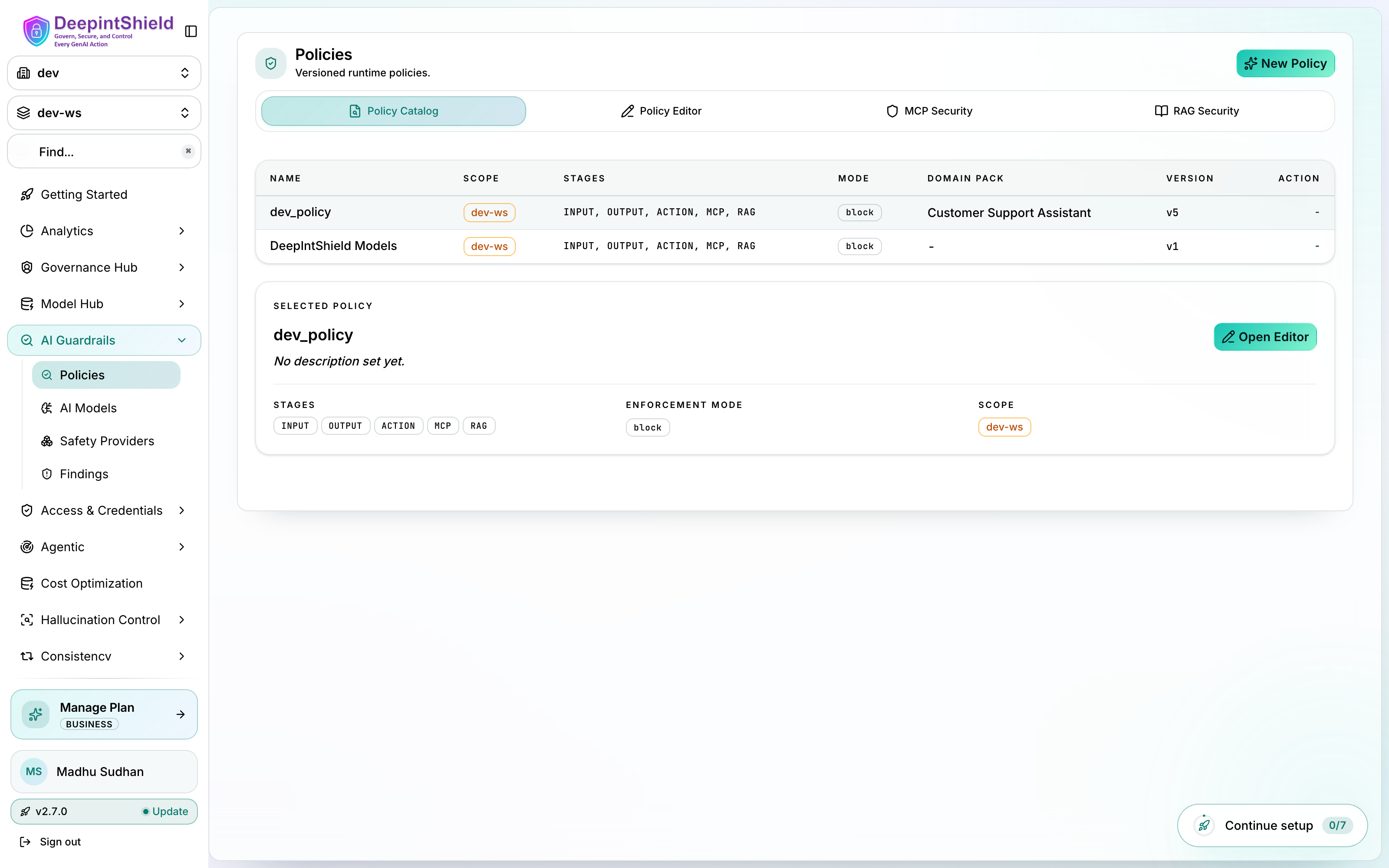Click the Hallucination Control scan icon
The image size is (1389, 868).
click(27, 619)
